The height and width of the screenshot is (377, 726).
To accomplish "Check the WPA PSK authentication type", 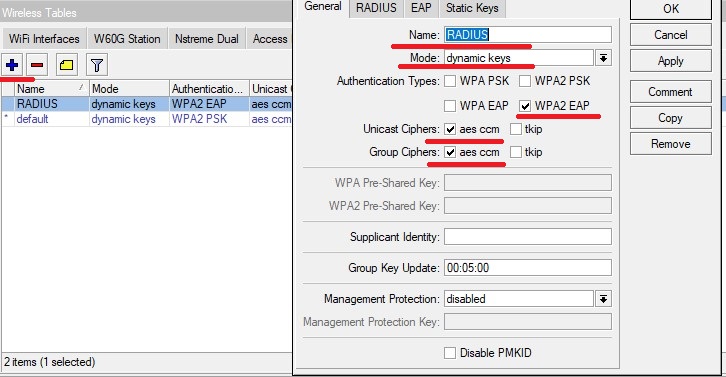I will [450, 81].
